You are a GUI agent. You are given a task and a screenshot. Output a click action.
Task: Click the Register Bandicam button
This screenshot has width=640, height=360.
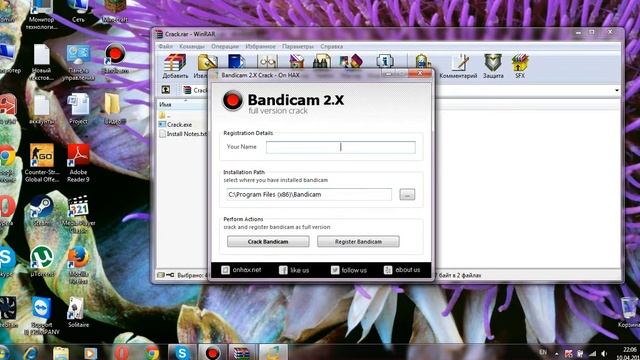pos(358,242)
